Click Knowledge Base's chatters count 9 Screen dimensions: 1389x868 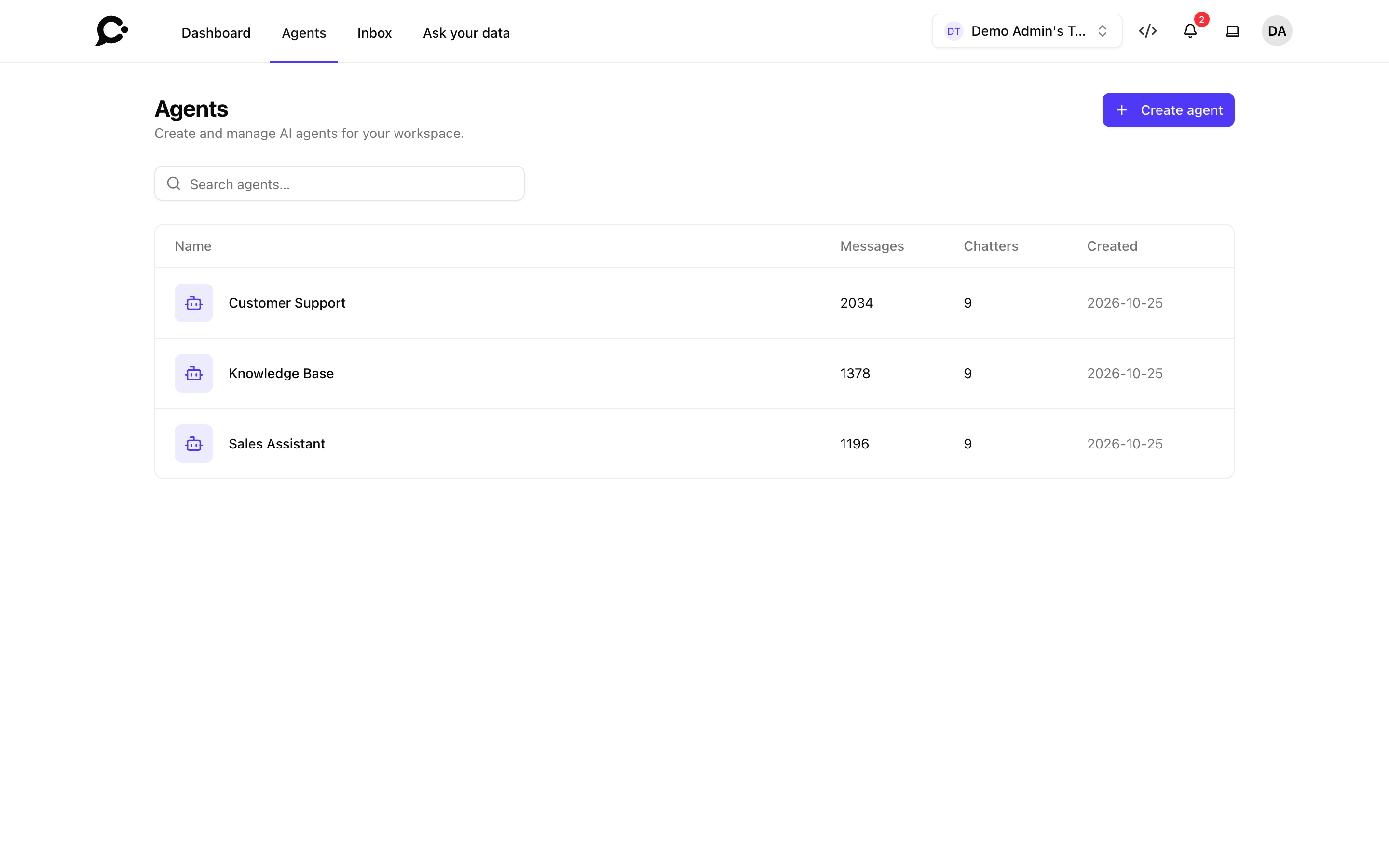click(967, 373)
